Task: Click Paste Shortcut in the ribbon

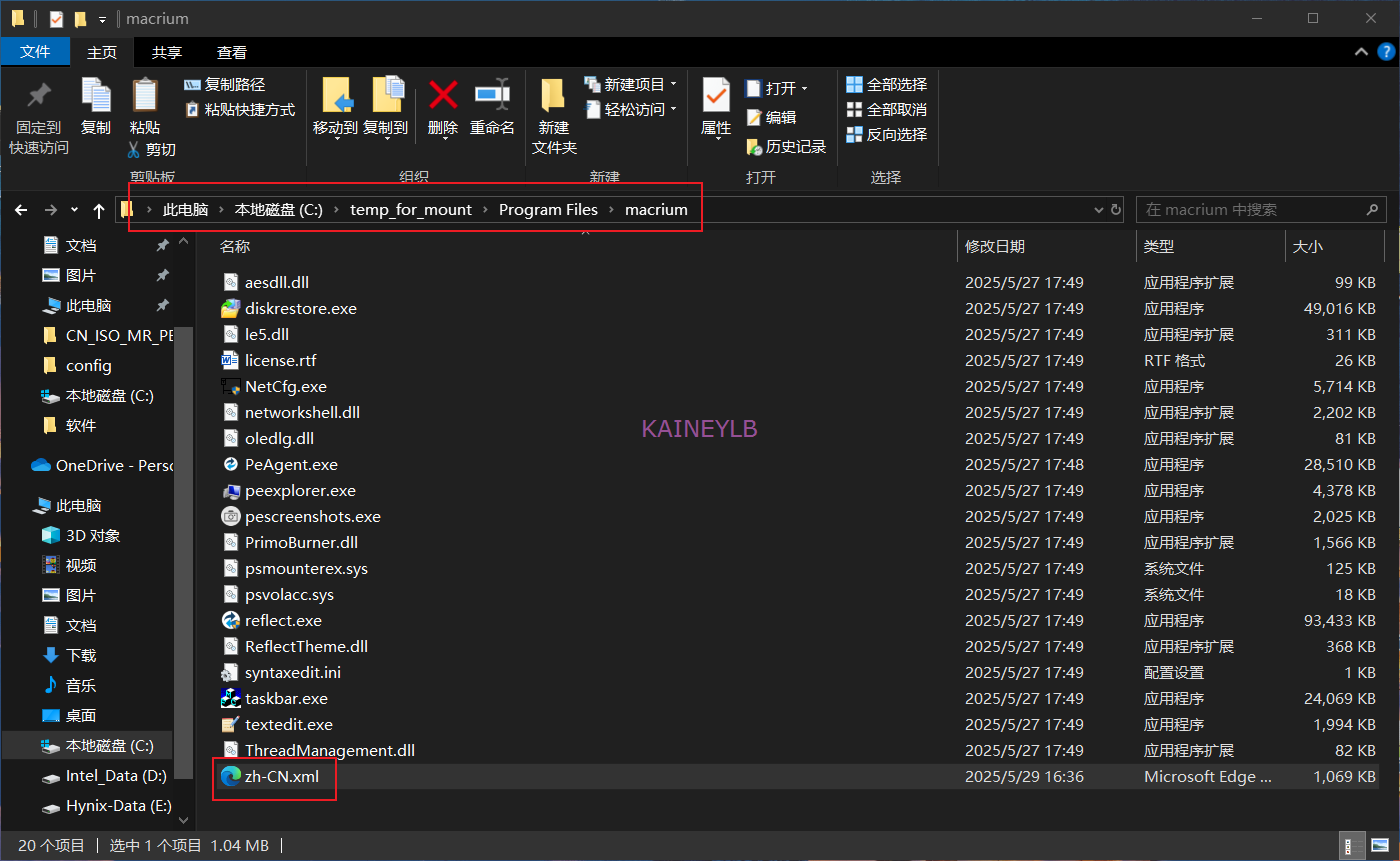Action: click(240, 110)
